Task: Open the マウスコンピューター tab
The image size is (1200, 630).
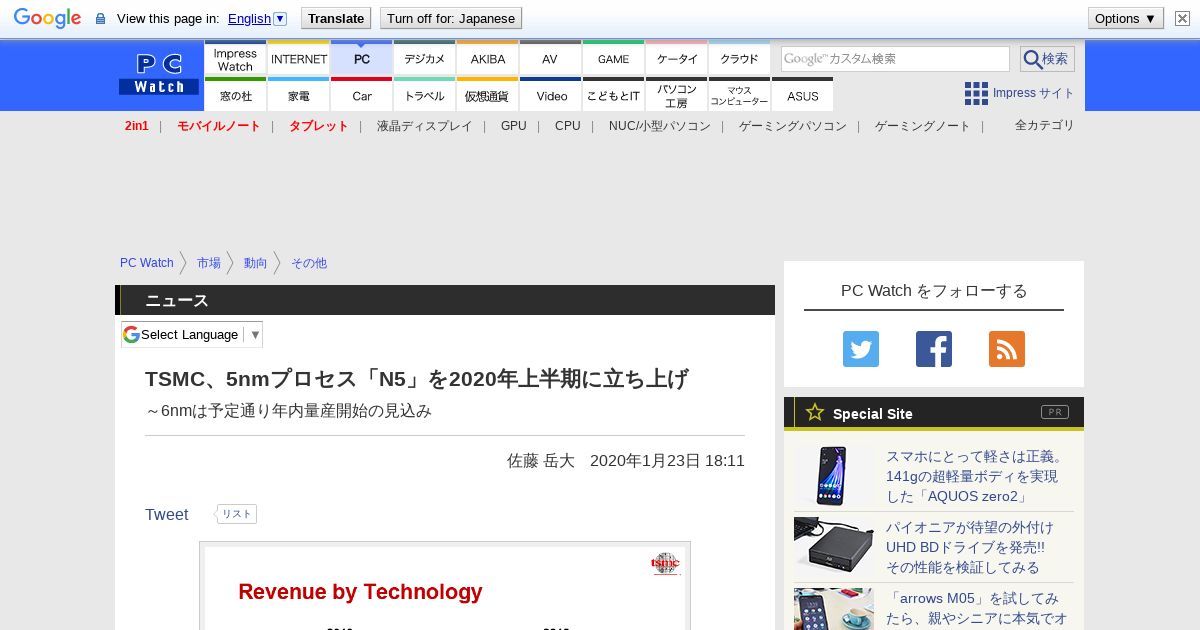Action: (x=739, y=94)
